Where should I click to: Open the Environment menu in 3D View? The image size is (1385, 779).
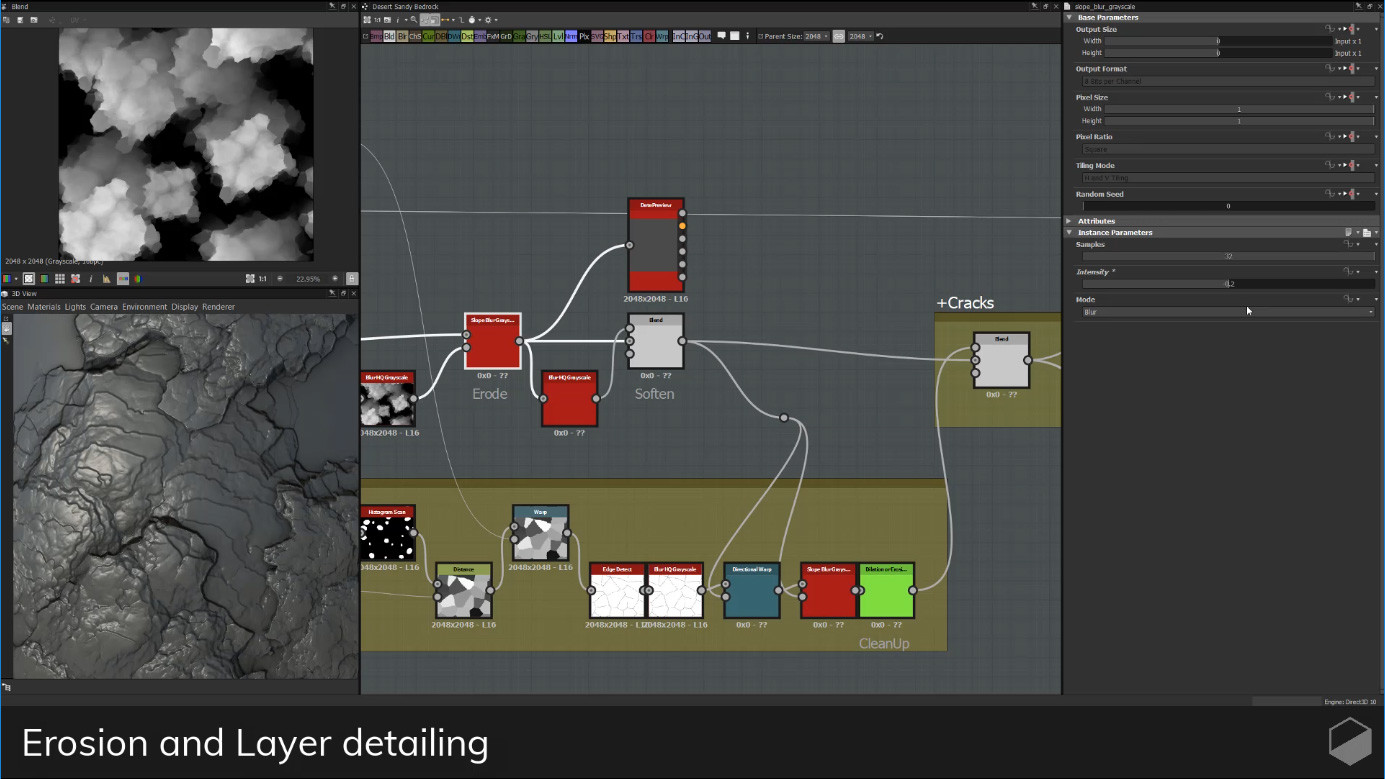point(146,307)
